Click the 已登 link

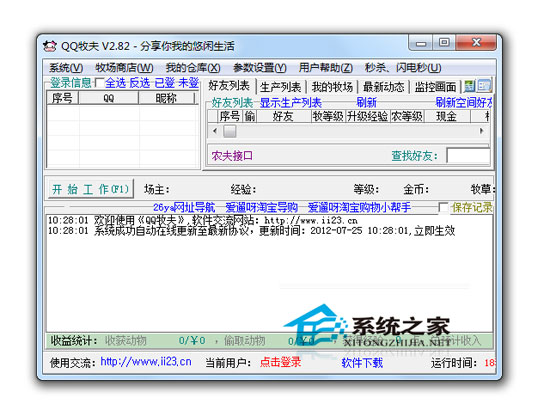pyautogui.click(x=164, y=83)
